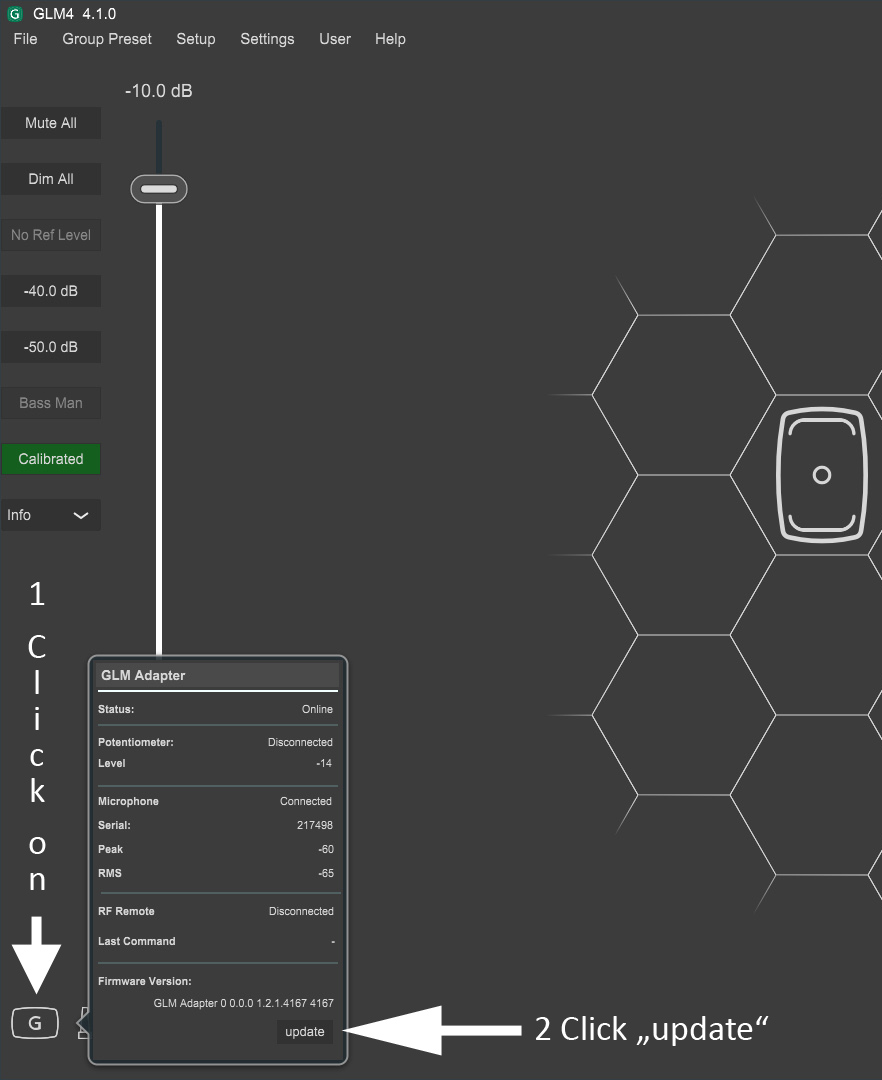Click the GLM Adapter G icon
Image resolution: width=882 pixels, height=1080 pixels.
coord(34,1023)
